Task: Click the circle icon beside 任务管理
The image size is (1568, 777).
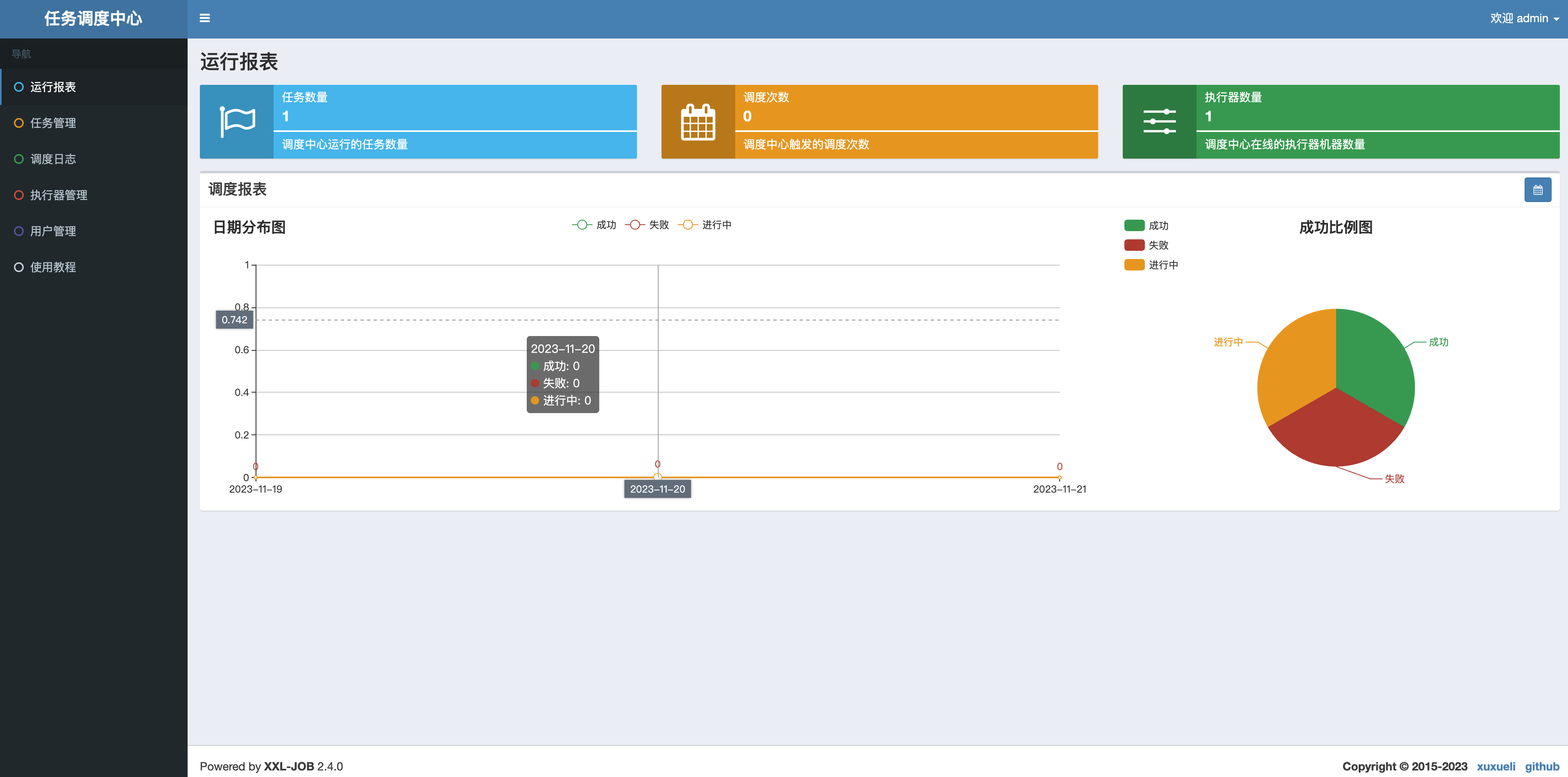Action: pos(19,123)
